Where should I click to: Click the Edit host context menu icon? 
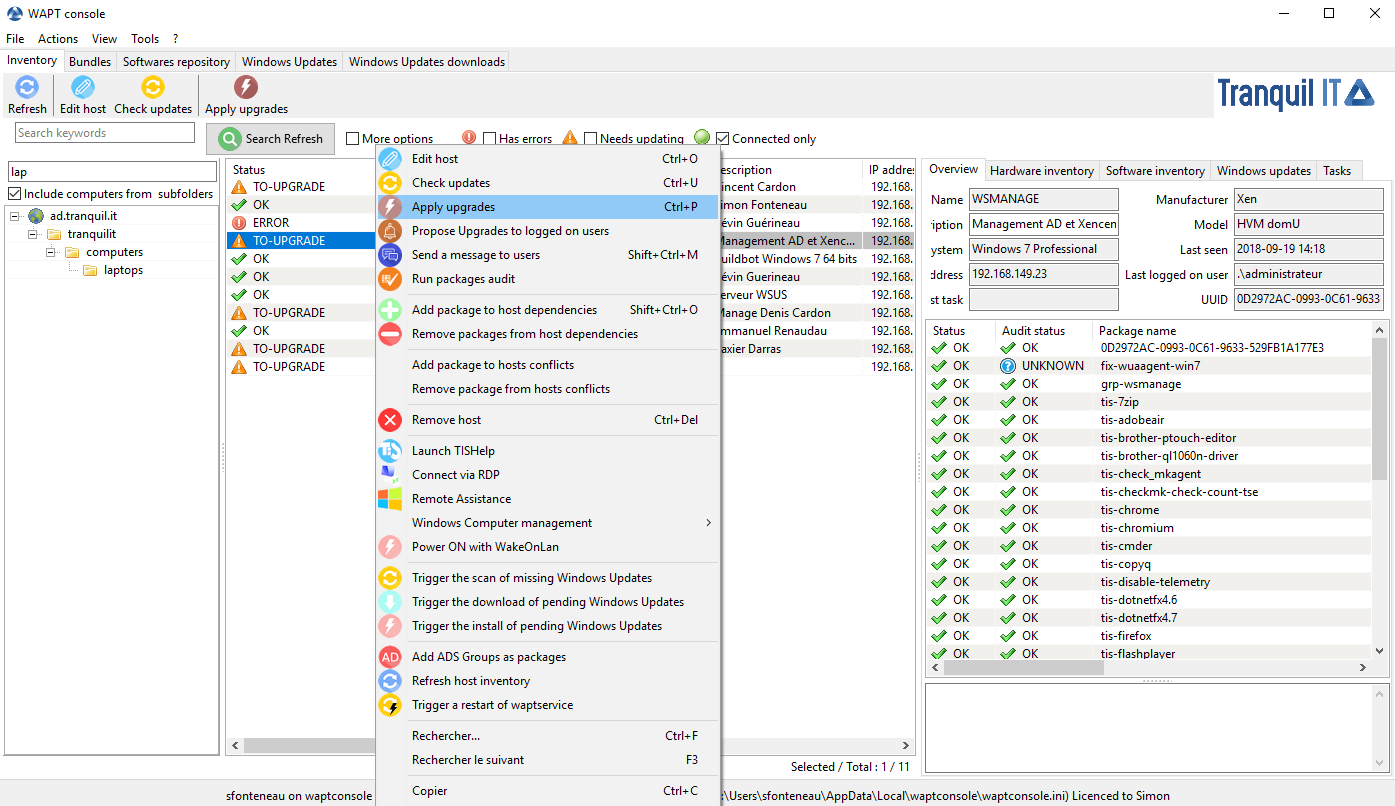click(x=390, y=159)
